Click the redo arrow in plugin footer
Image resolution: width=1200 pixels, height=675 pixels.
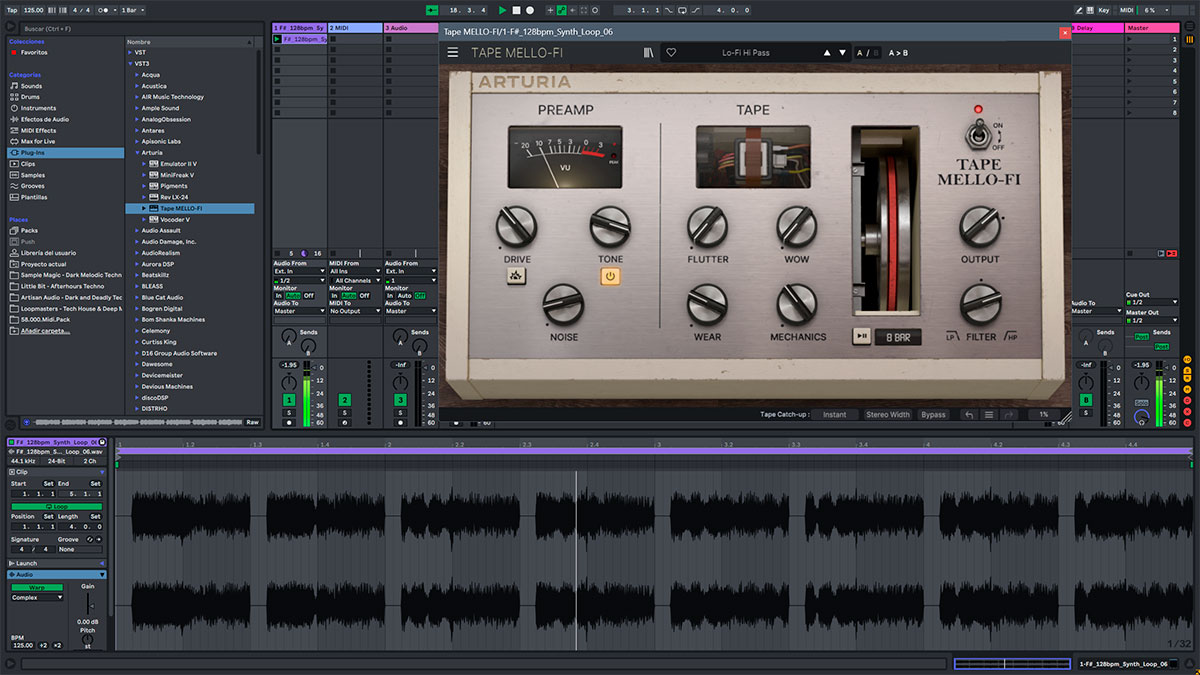(1009, 414)
